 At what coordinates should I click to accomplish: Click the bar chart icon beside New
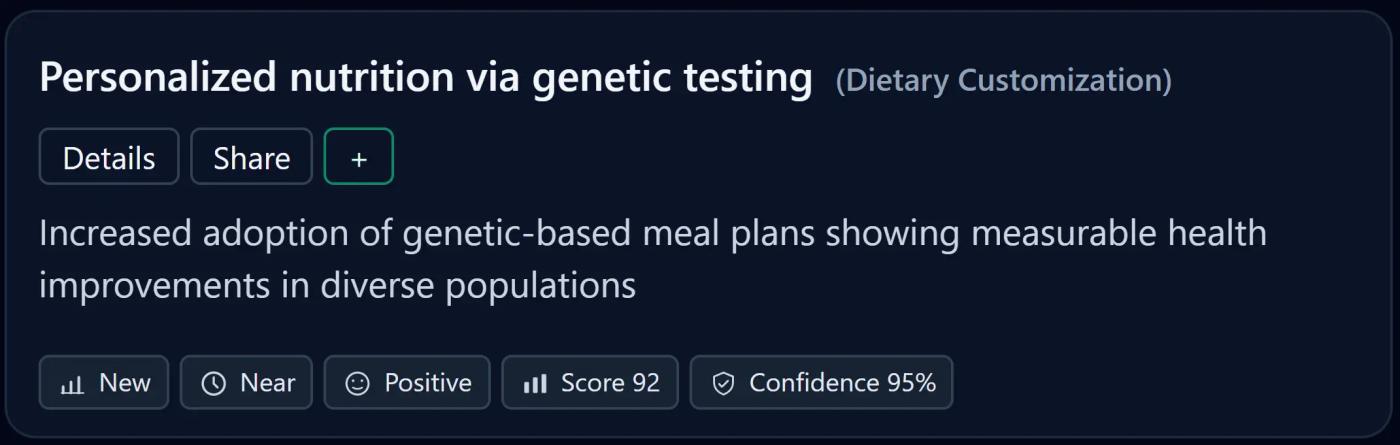point(72,384)
